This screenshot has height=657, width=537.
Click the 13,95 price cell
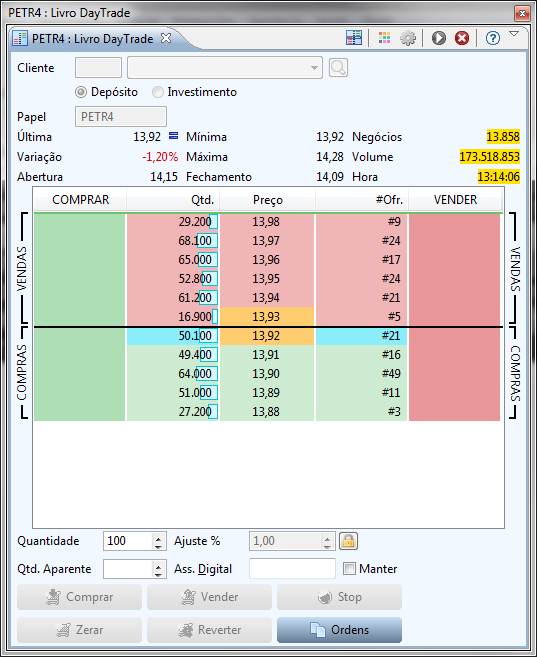click(267, 279)
